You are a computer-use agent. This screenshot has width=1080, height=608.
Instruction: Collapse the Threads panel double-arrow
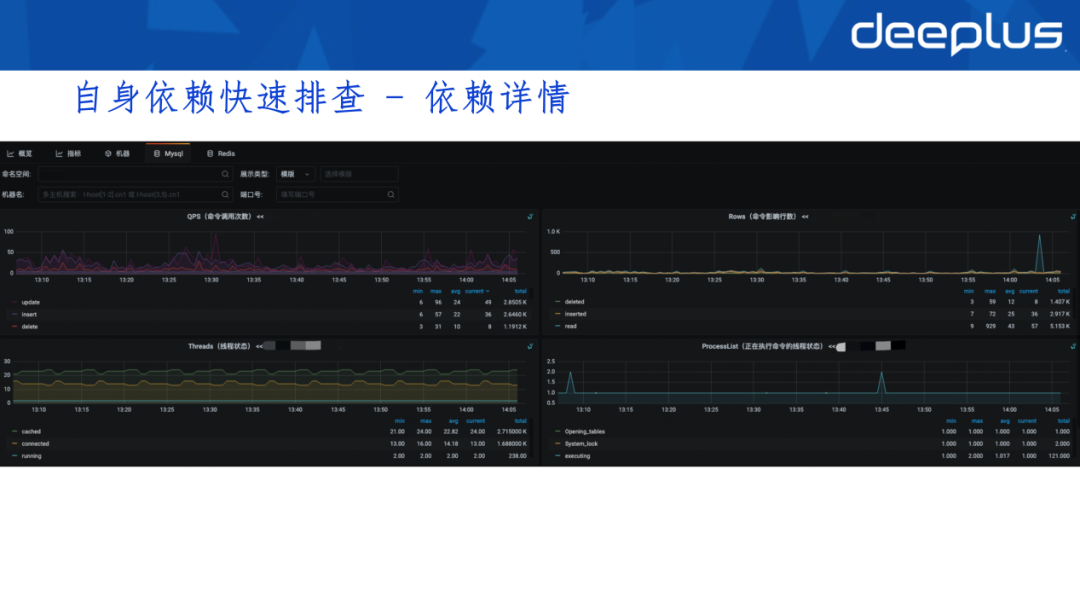(x=259, y=346)
